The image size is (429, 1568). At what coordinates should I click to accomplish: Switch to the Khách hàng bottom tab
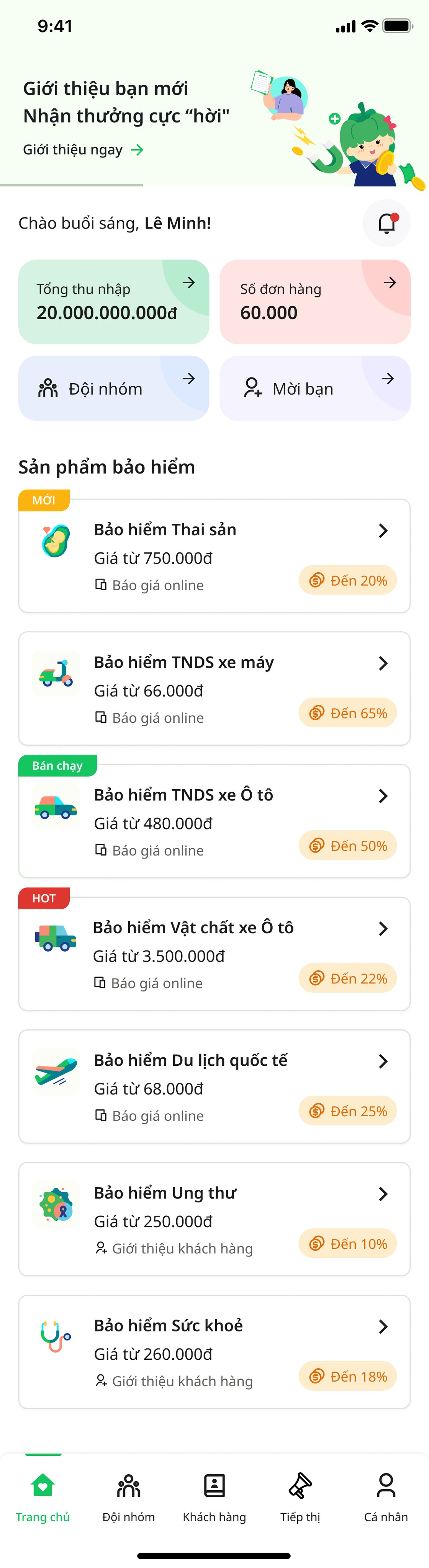click(x=215, y=1498)
